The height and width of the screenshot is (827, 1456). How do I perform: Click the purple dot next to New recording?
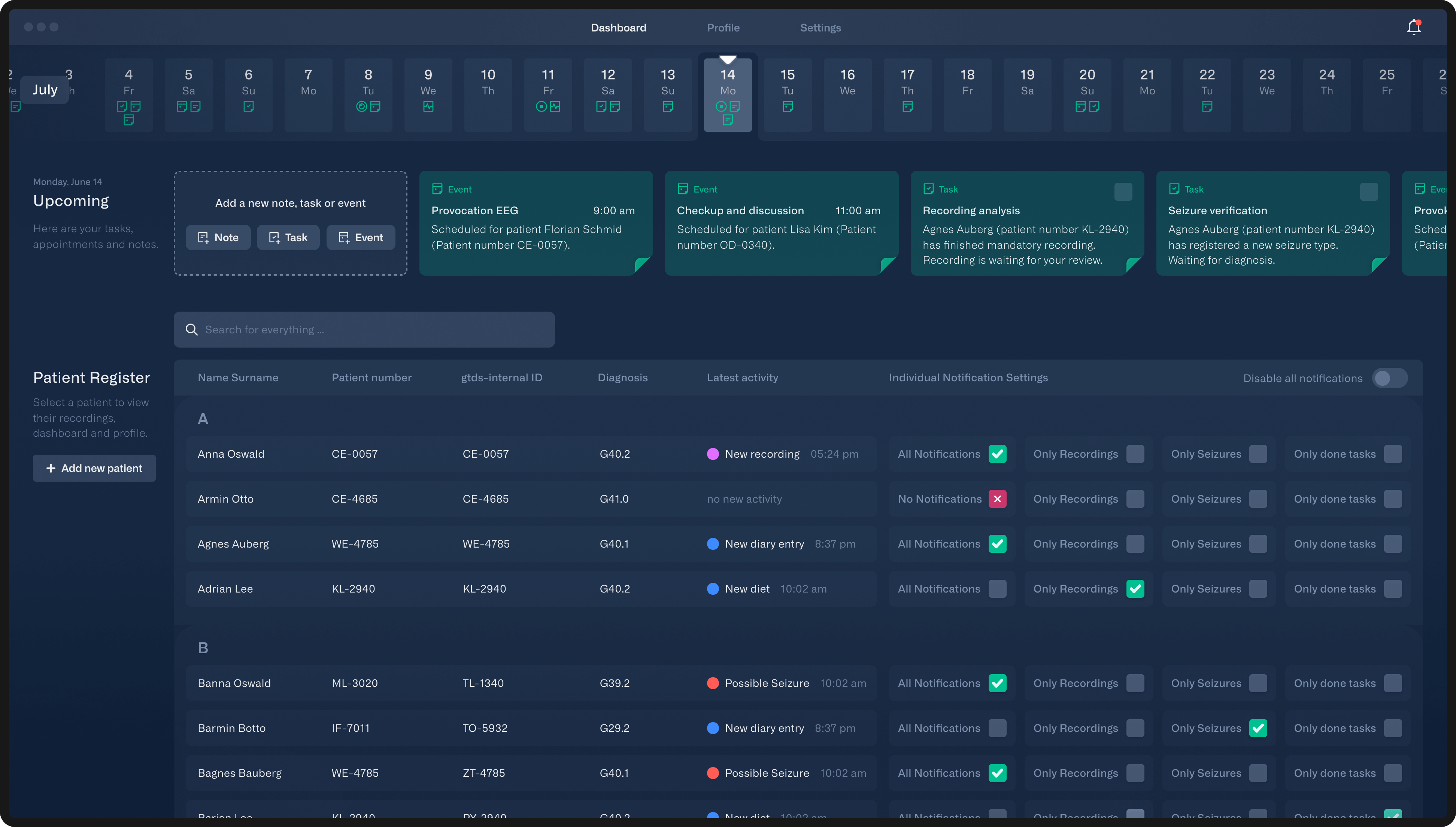pos(713,454)
